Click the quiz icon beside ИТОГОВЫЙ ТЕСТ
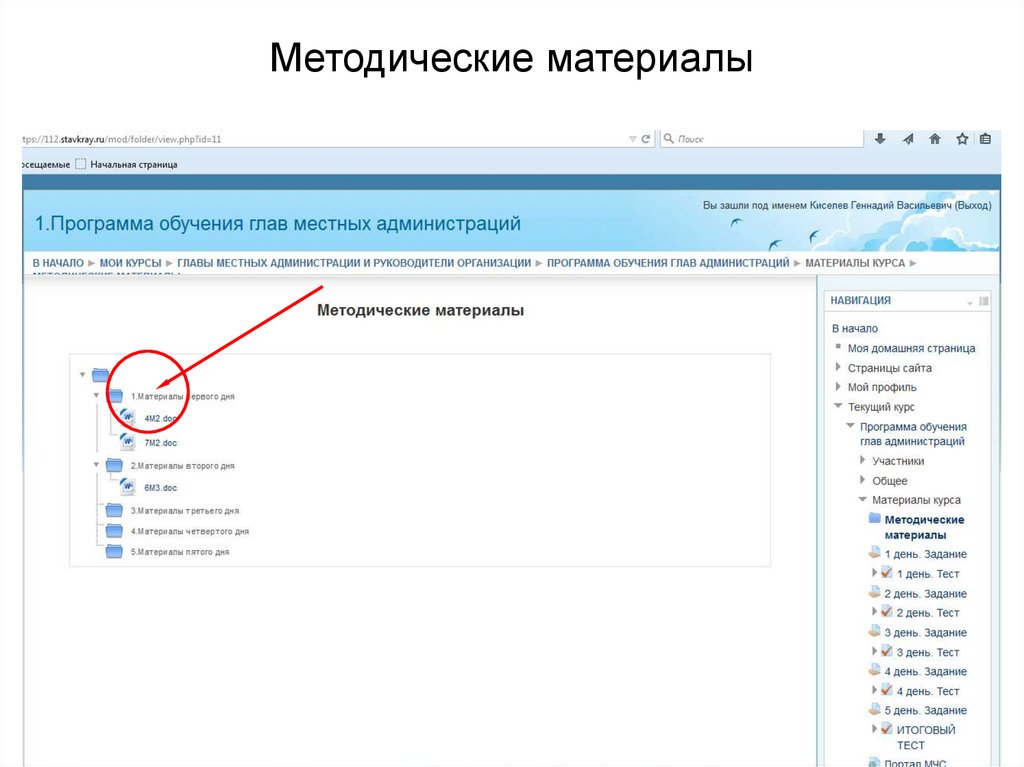Image resolution: width=1024 pixels, height=767 pixels. pyautogui.click(x=887, y=728)
